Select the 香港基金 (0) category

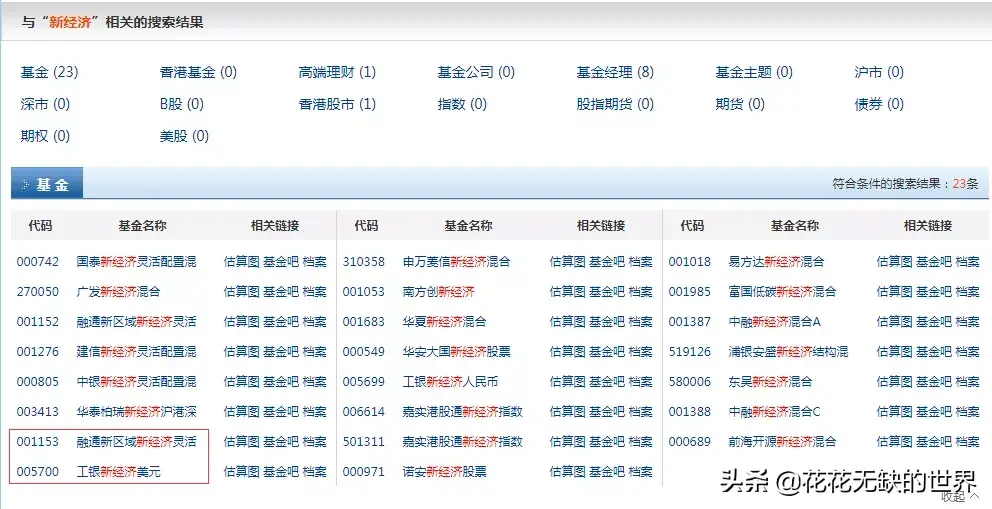pyautogui.click(x=198, y=72)
